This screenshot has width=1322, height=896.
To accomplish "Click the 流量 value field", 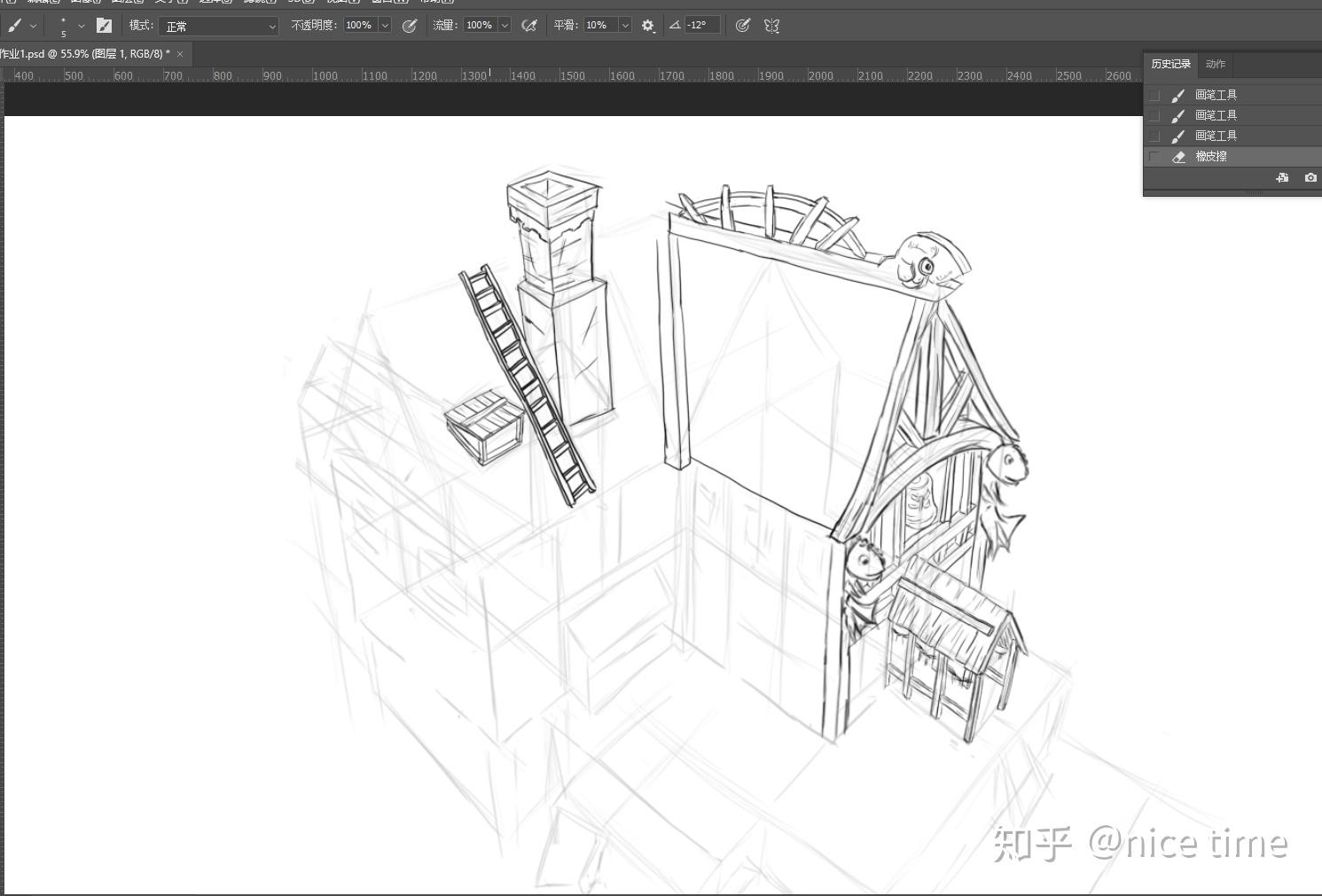I will pyautogui.click(x=481, y=26).
